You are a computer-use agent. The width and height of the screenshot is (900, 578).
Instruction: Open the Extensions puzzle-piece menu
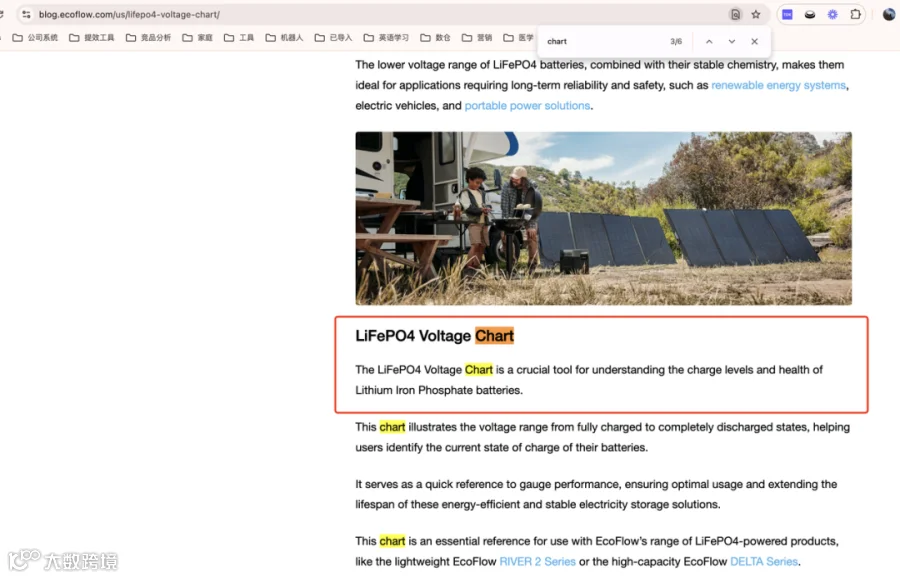click(x=855, y=14)
